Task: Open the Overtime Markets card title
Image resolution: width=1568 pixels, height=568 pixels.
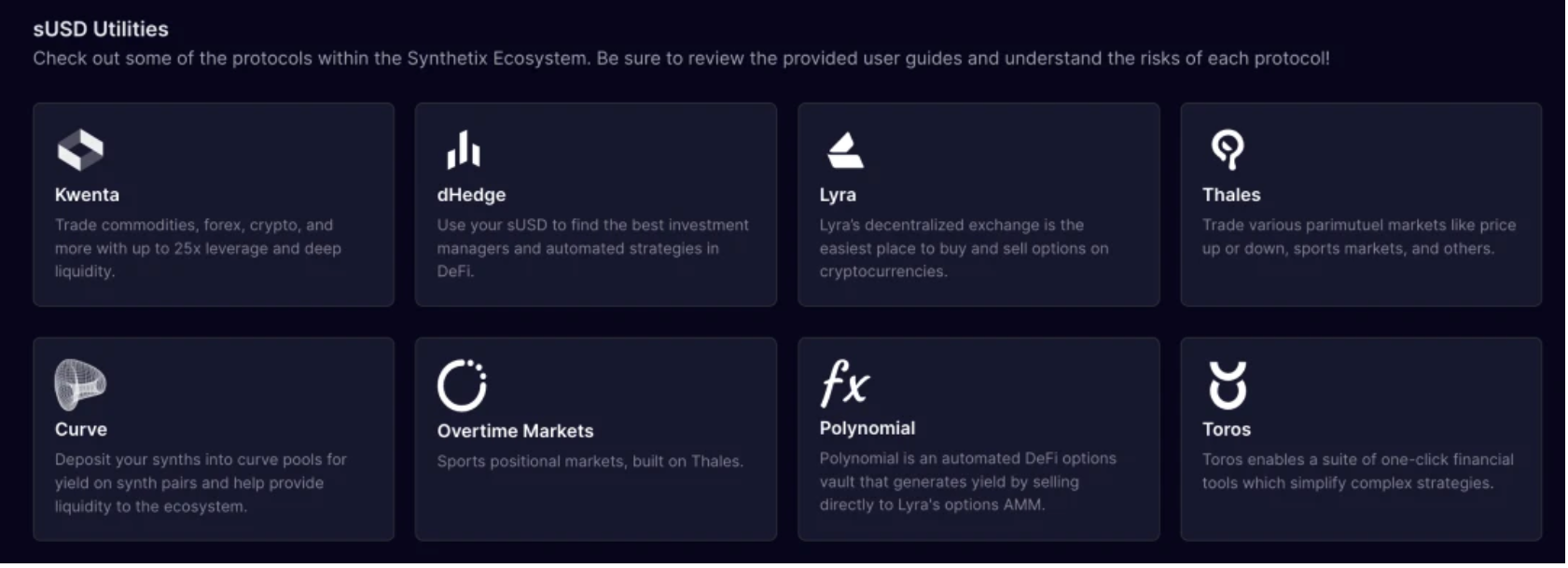Action: (x=515, y=431)
